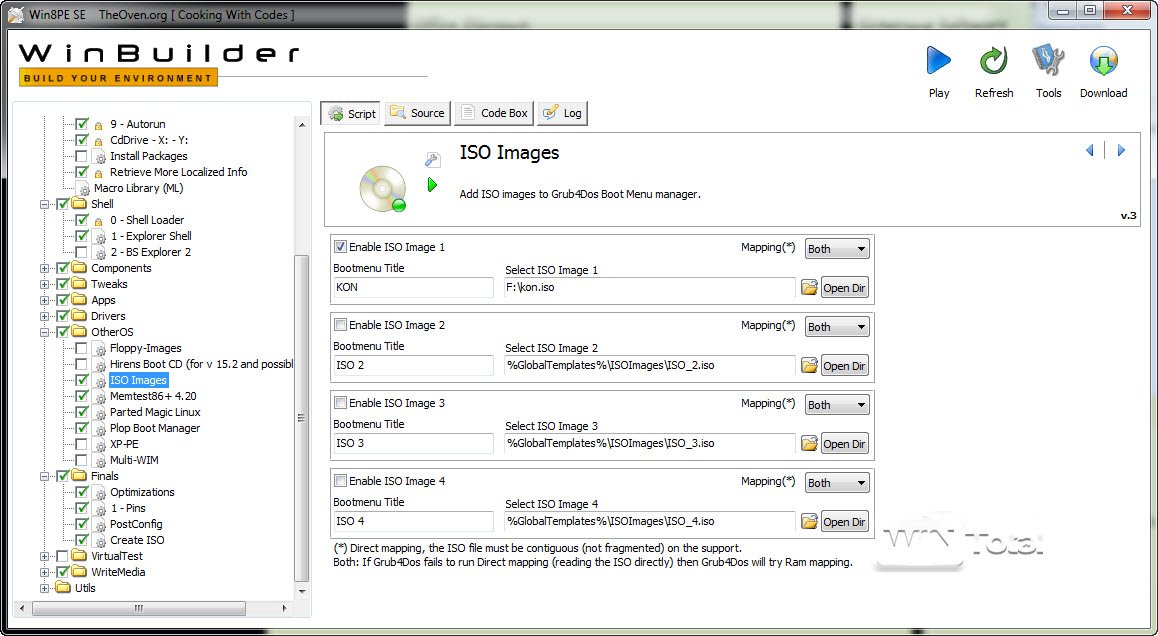The width and height of the screenshot is (1158, 636).
Task: Browse folder icon for ISO Image 1
Action: tap(809, 287)
